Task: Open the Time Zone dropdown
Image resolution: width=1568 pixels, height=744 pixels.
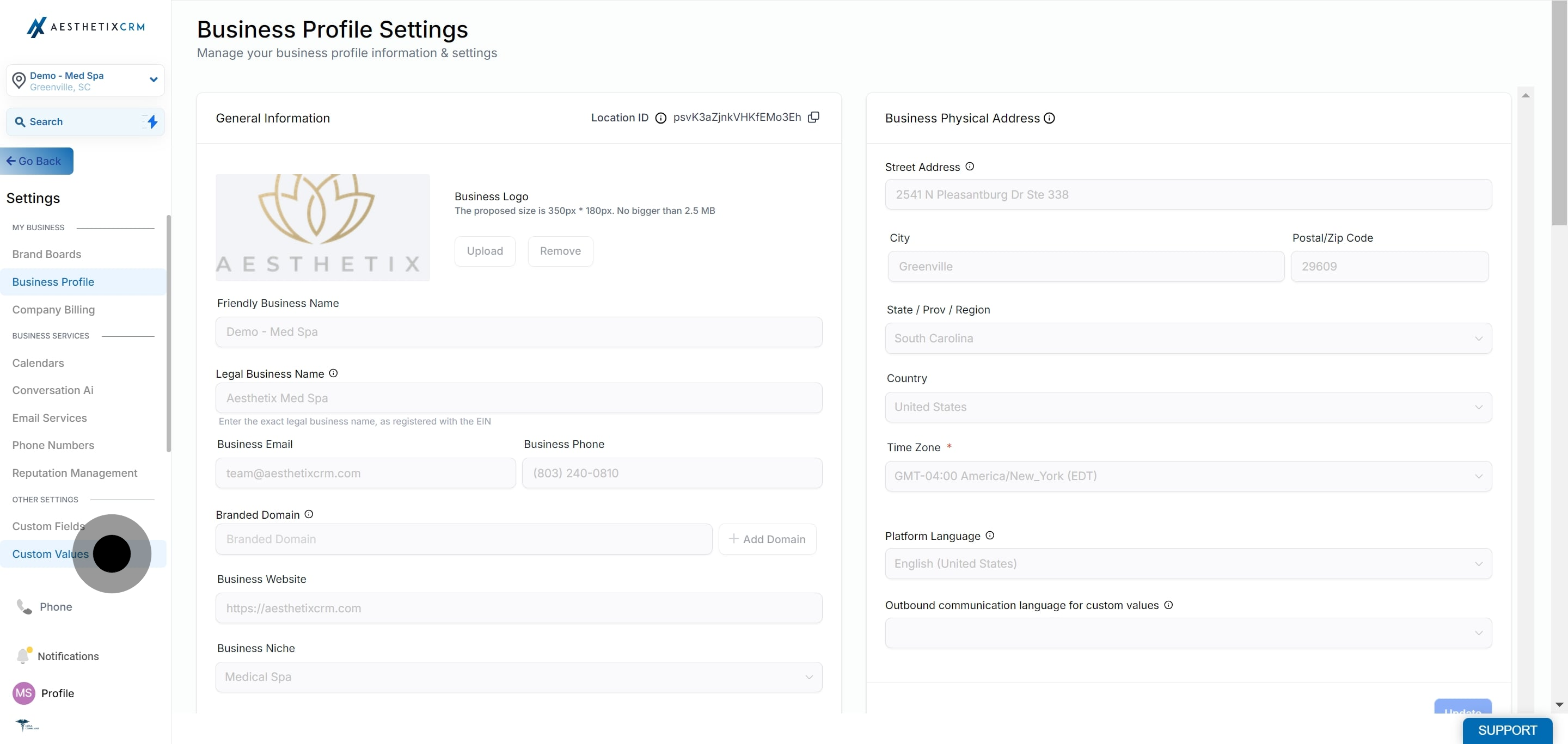Action: pos(1187,476)
